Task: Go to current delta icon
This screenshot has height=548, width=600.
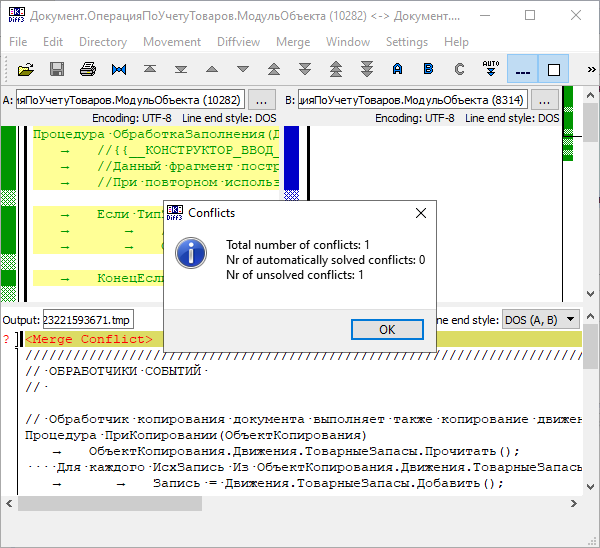Action: 119,69
